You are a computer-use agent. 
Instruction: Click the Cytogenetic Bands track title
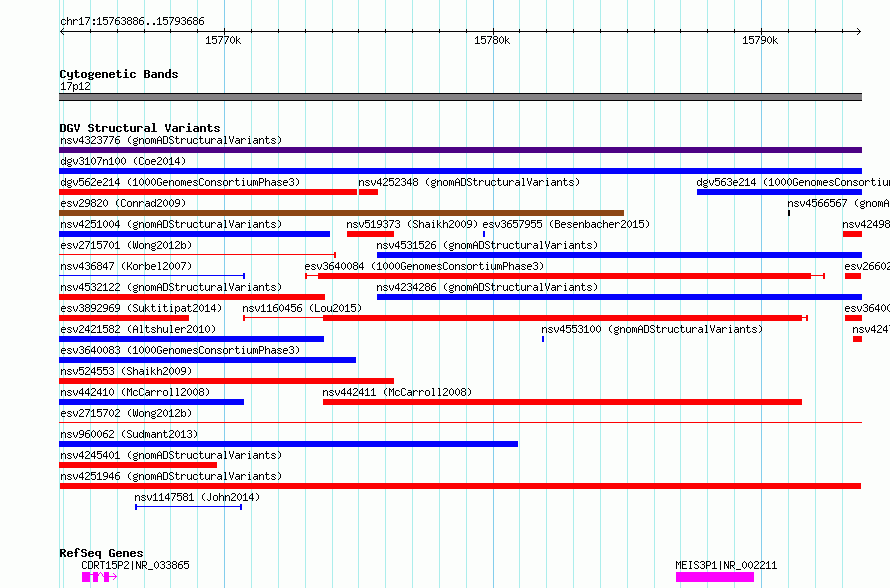119,74
